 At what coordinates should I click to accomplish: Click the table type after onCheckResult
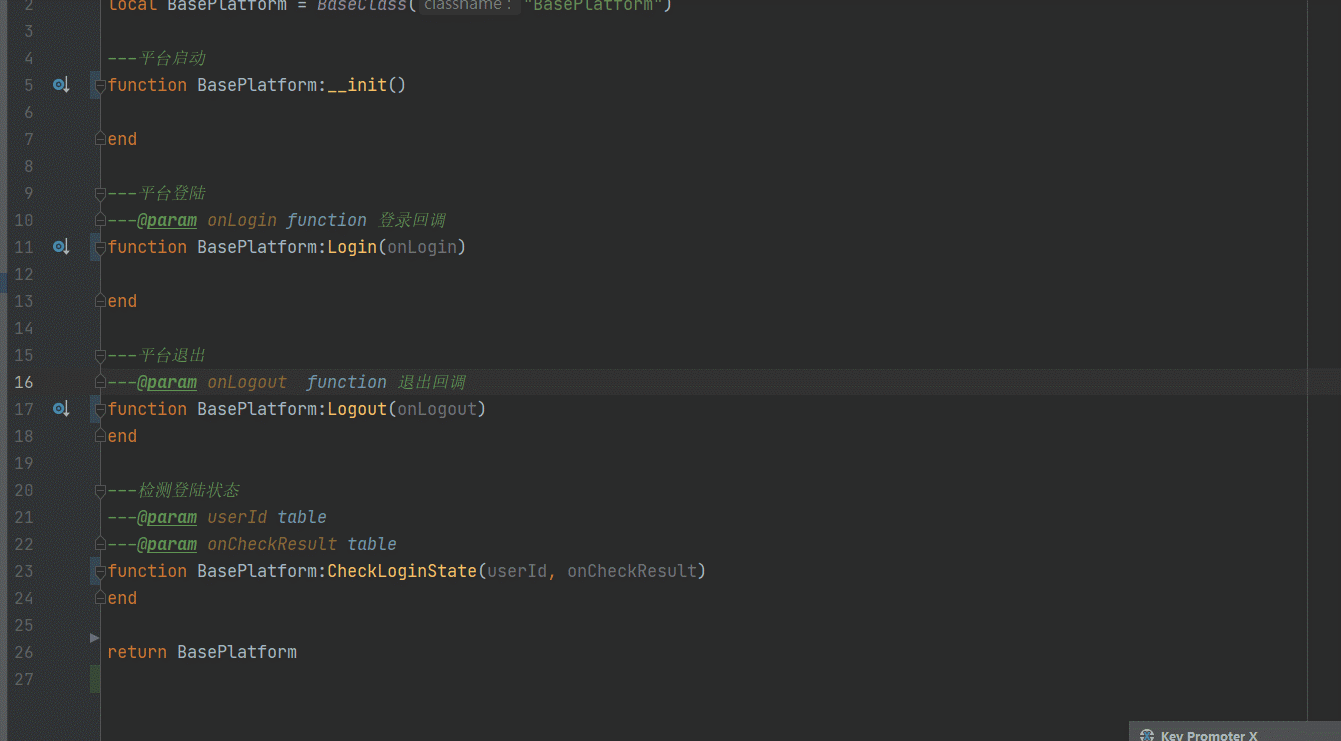click(372, 544)
